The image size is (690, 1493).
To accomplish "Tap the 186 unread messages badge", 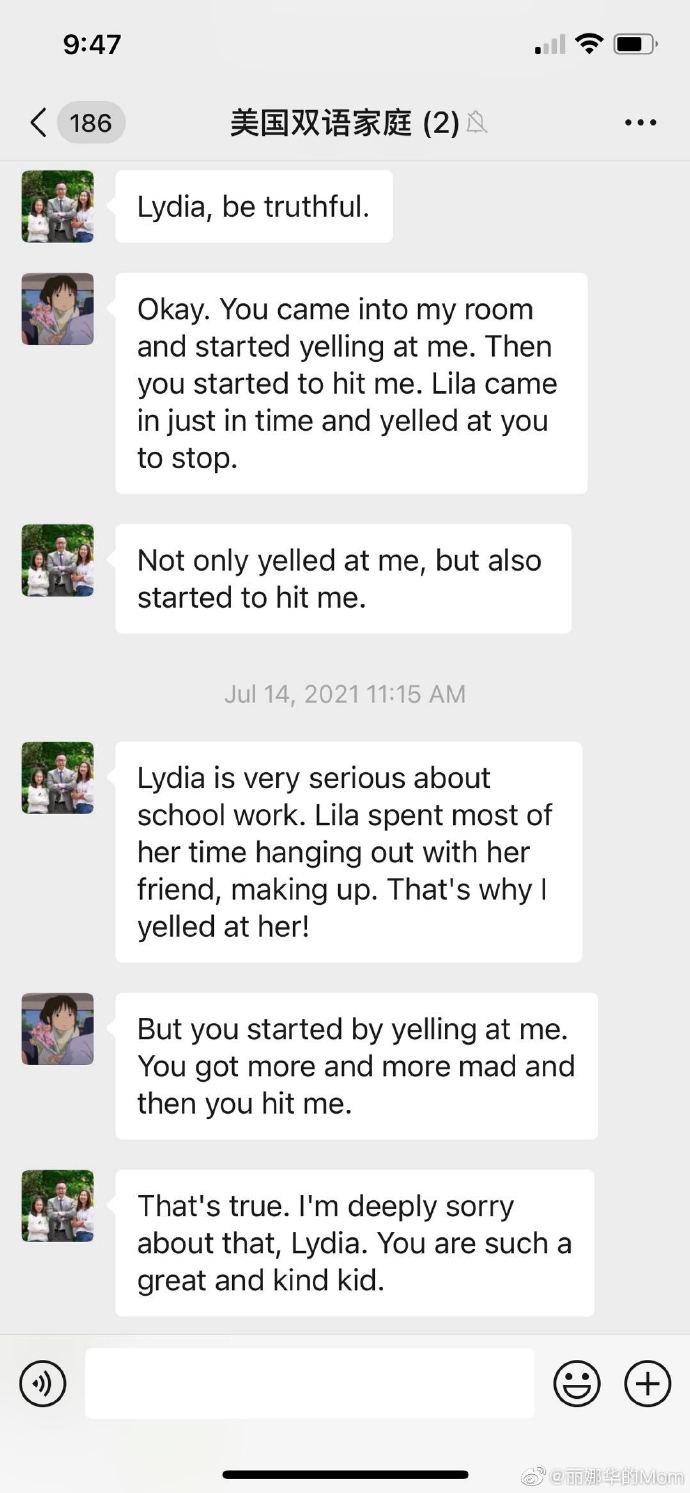I will pyautogui.click(x=91, y=123).
